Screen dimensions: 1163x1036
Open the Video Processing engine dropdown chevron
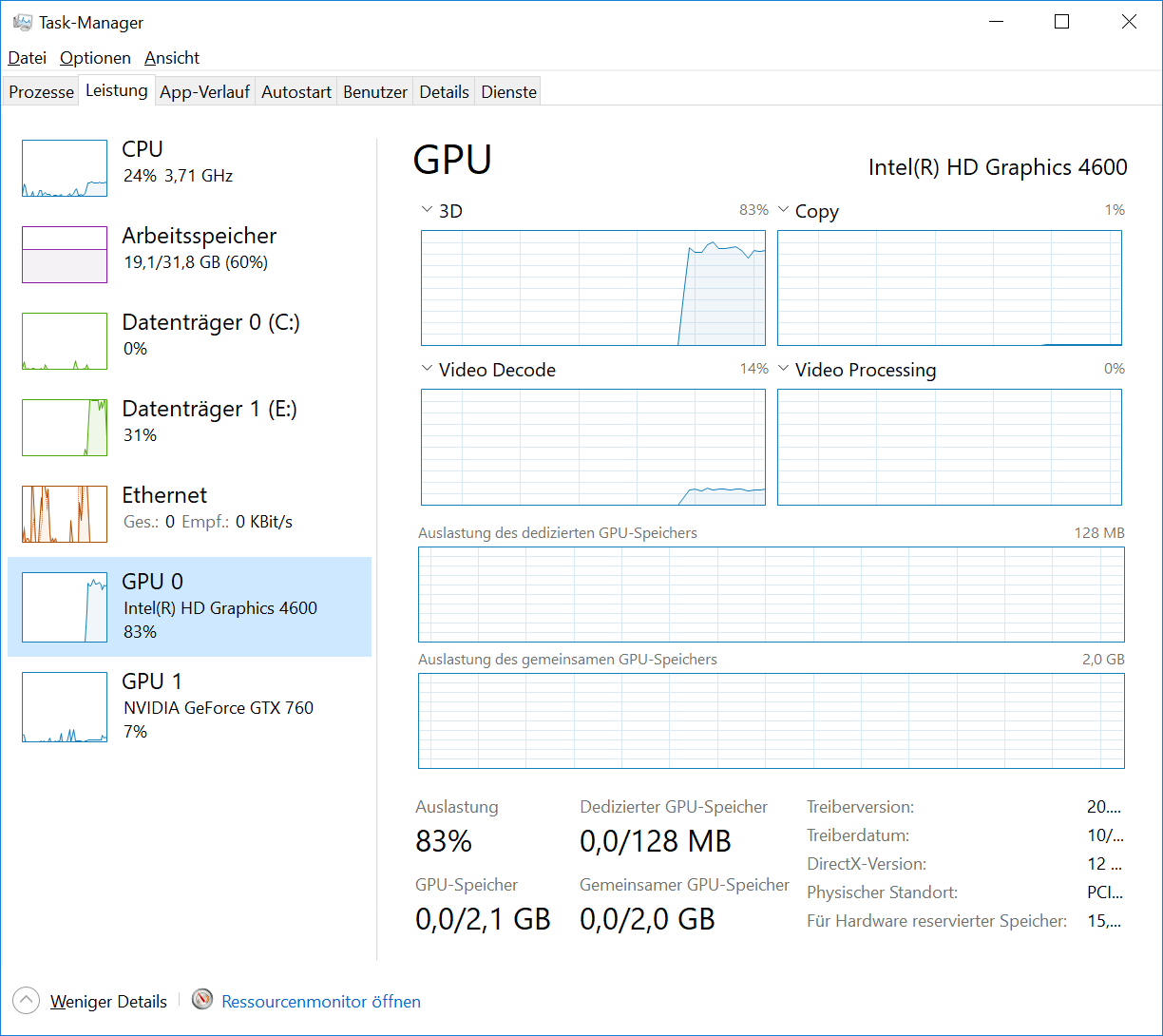(x=783, y=369)
